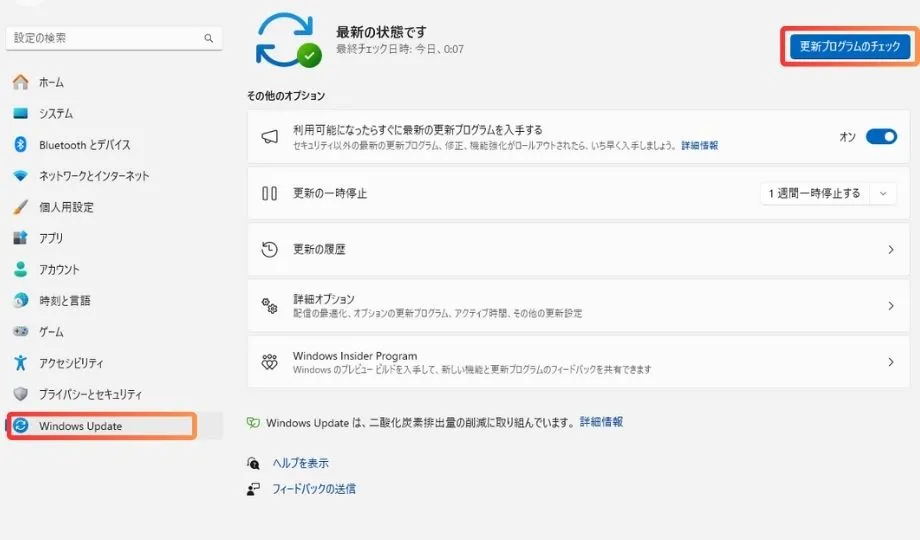The width and height of the screenshot is (920, 540).
Task: Click the ゲーム controller icon
Action: (x=21, y=331)
